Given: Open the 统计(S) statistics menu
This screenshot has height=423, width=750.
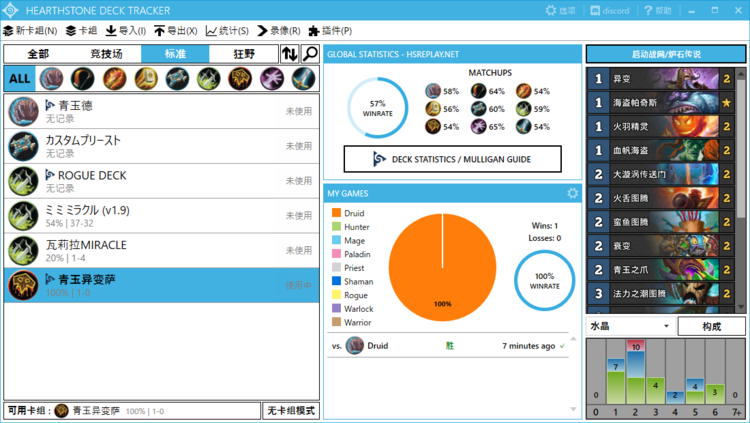Looking at the screenshot, I should pyautogui.click(x=227, y=31).
